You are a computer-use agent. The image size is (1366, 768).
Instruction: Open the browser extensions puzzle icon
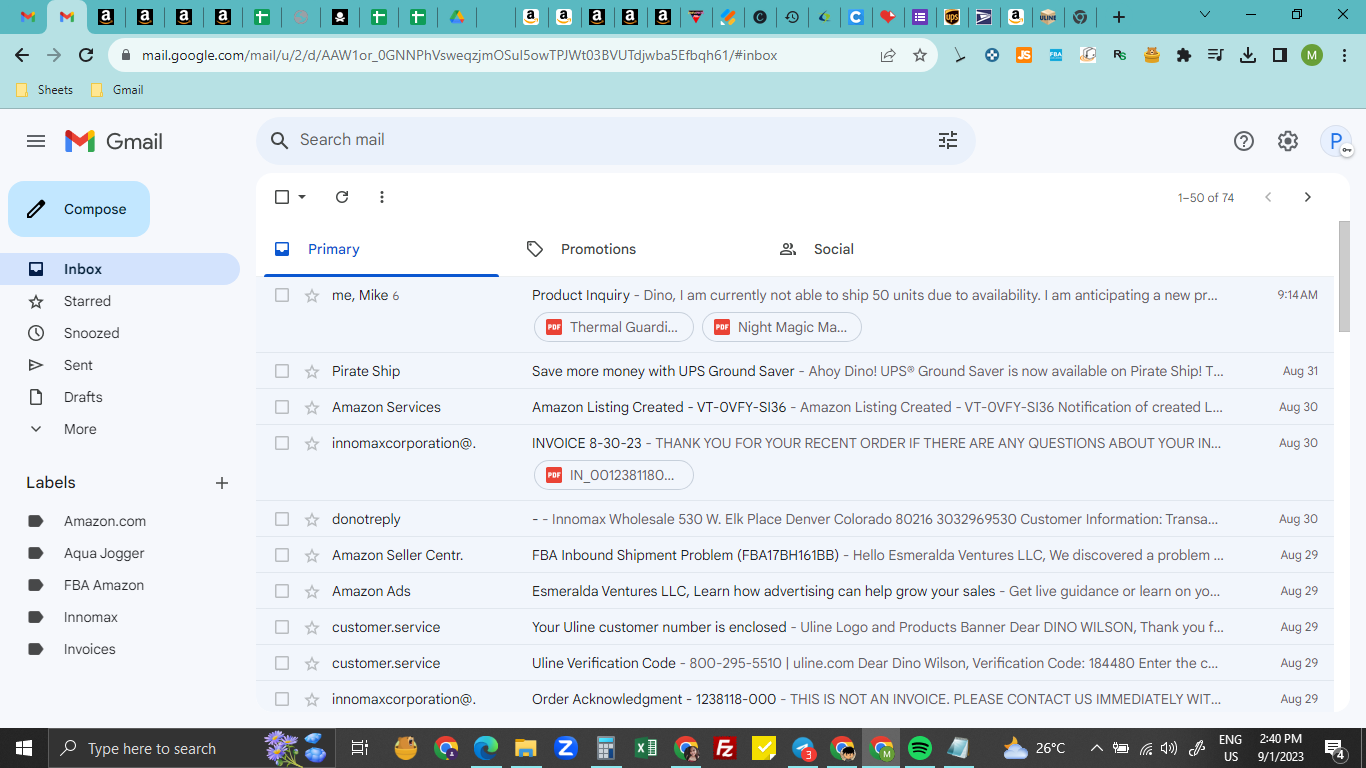pos(1184,56)
